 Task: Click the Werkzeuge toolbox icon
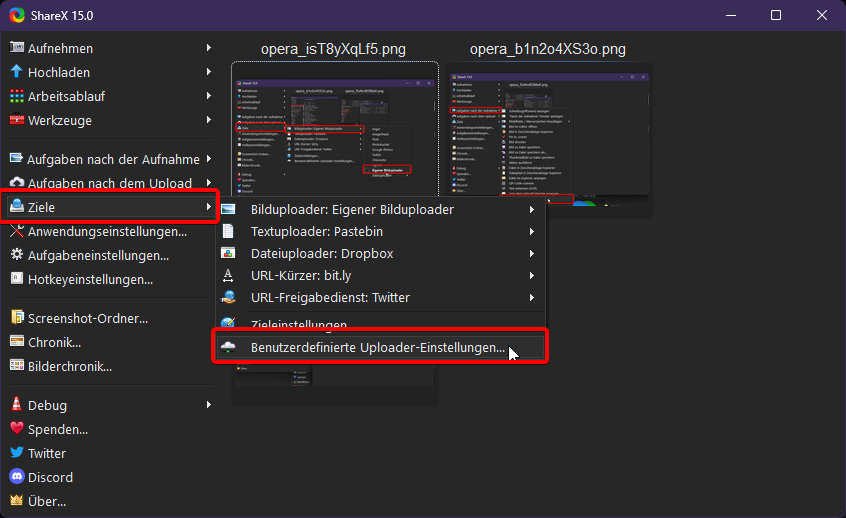[x=16, y=120]
